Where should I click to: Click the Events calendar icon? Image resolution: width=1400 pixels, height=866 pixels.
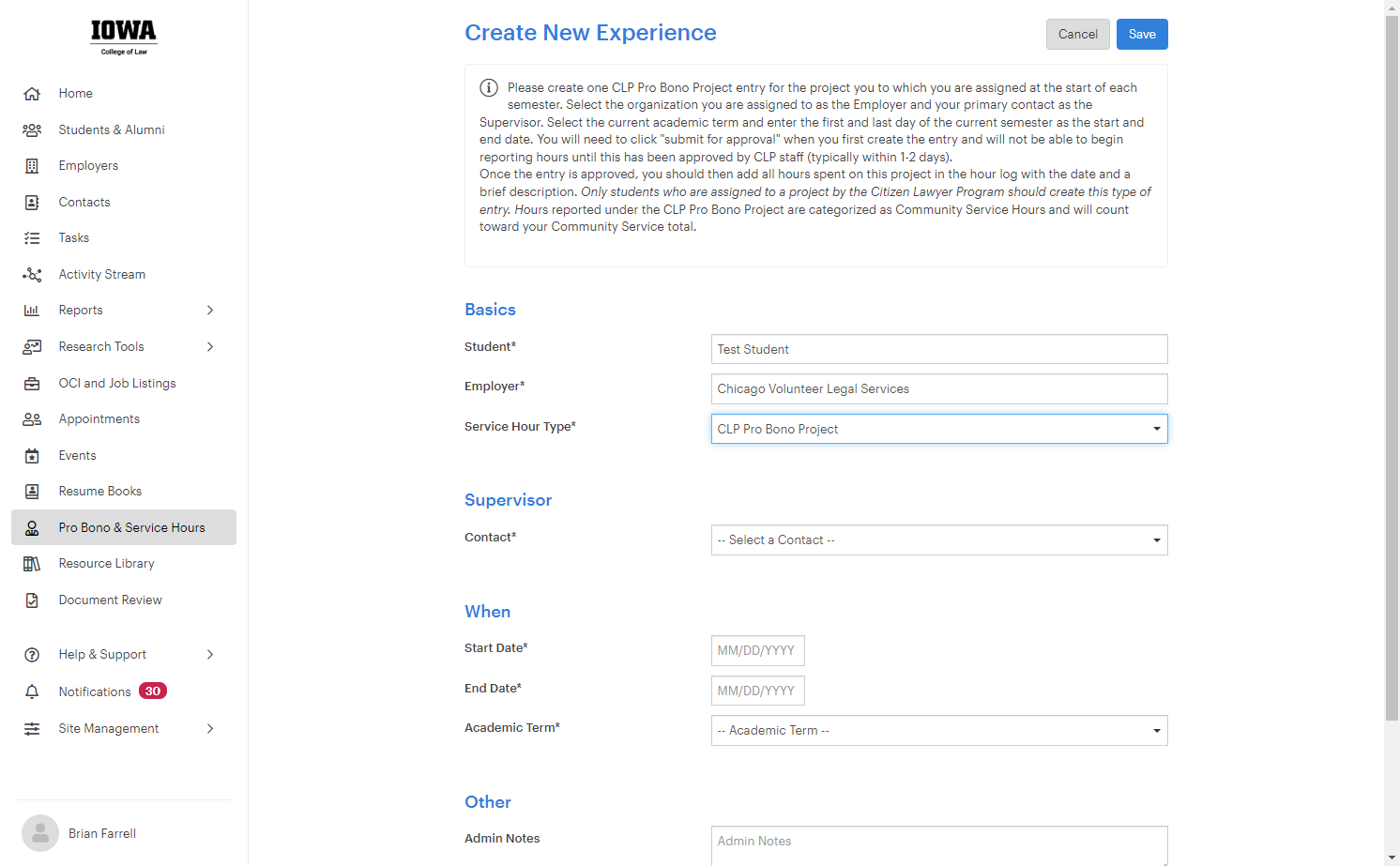32,456
